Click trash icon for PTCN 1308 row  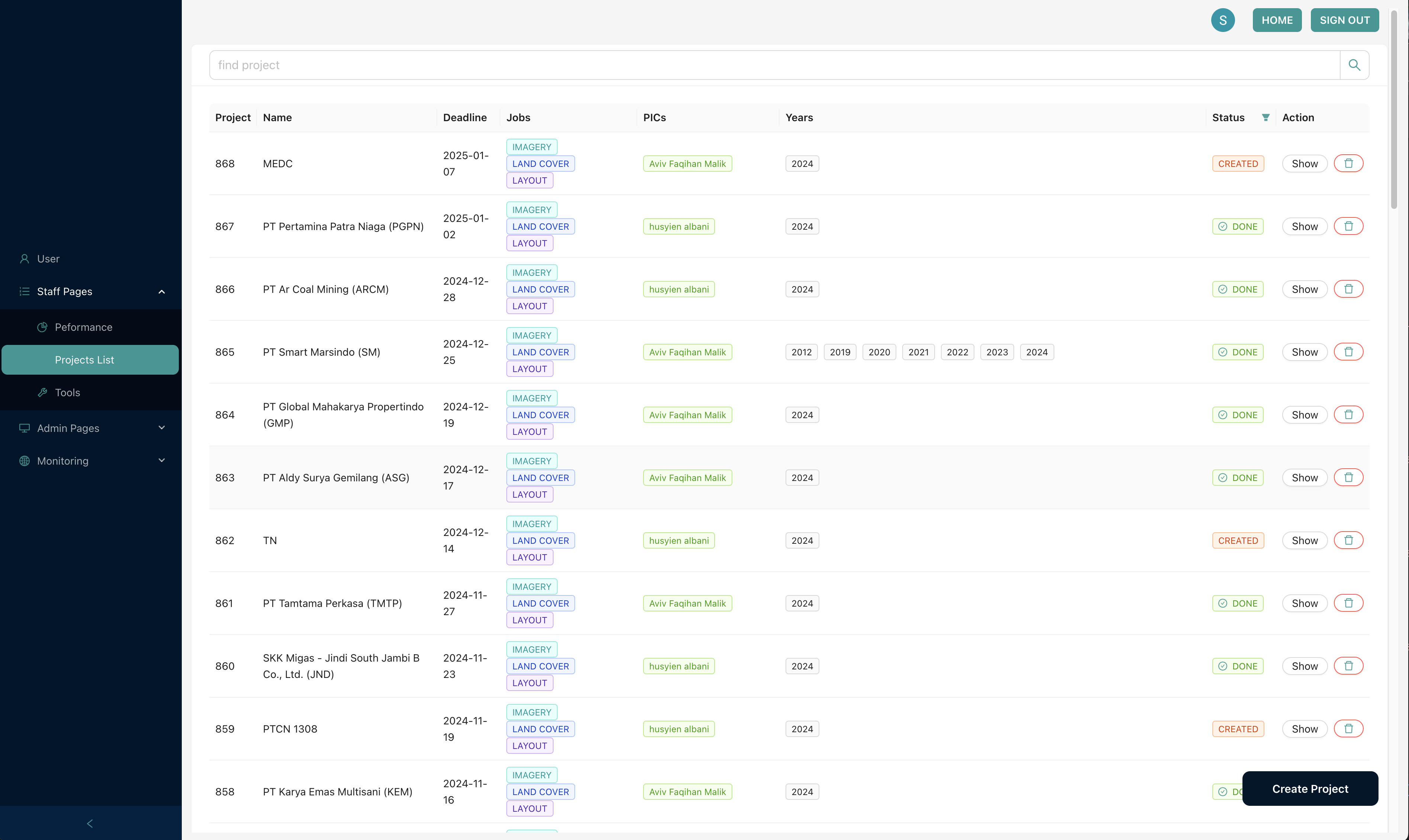(x=1348, y=729)
